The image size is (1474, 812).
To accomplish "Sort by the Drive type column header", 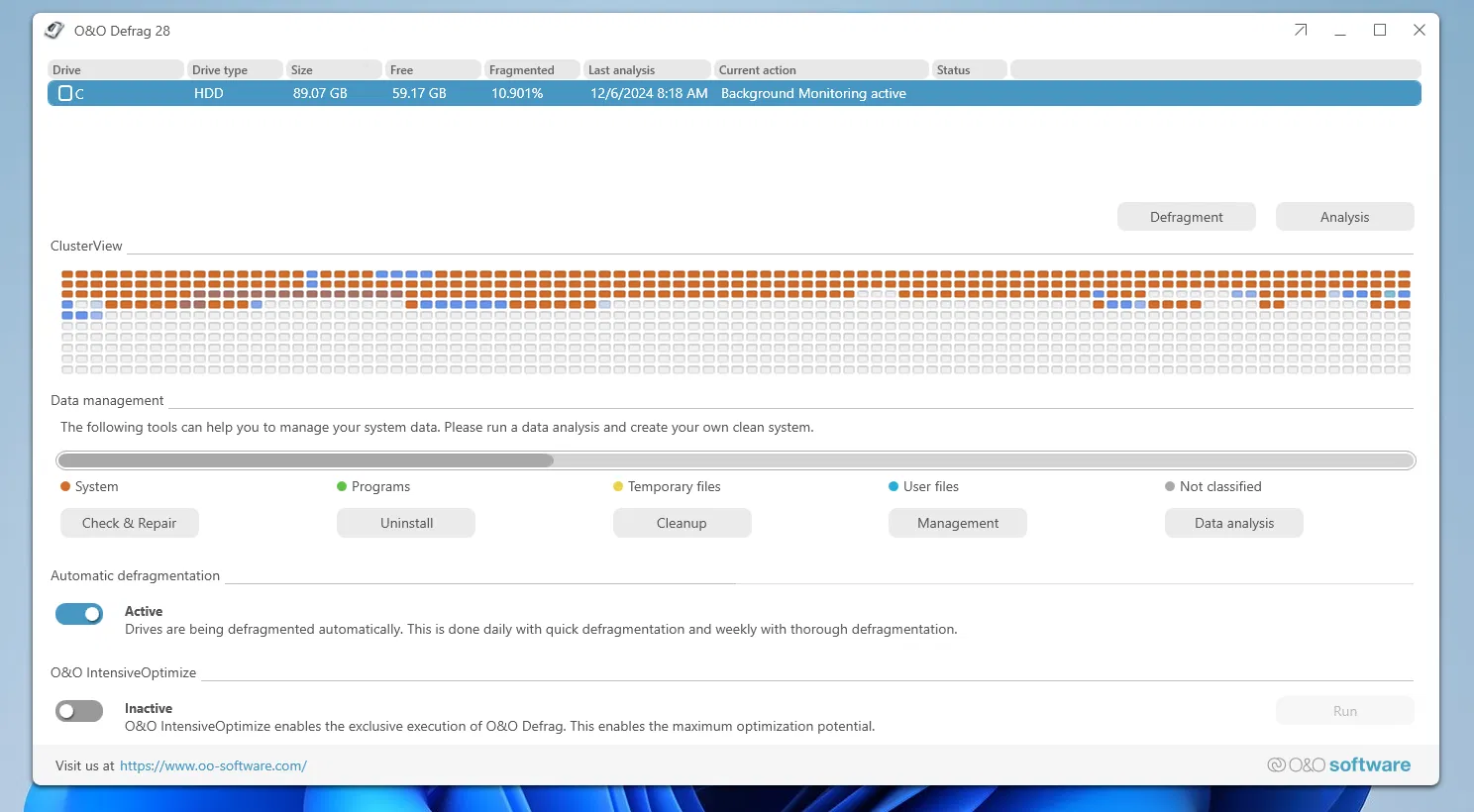I will (x=235, y=69).
